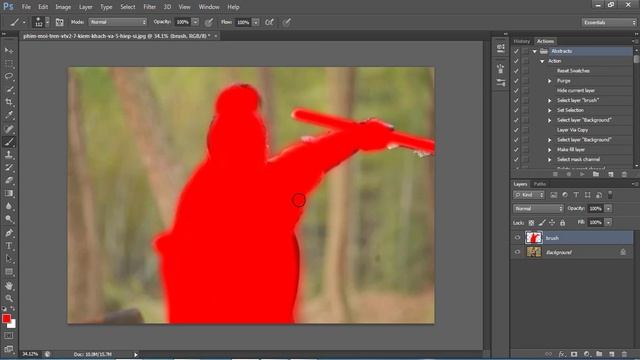Image resolution: width=640 pixels, height=360 pixels.
Task: Click the zoom percentage field in status bar
Action: [x=30, y=354]
